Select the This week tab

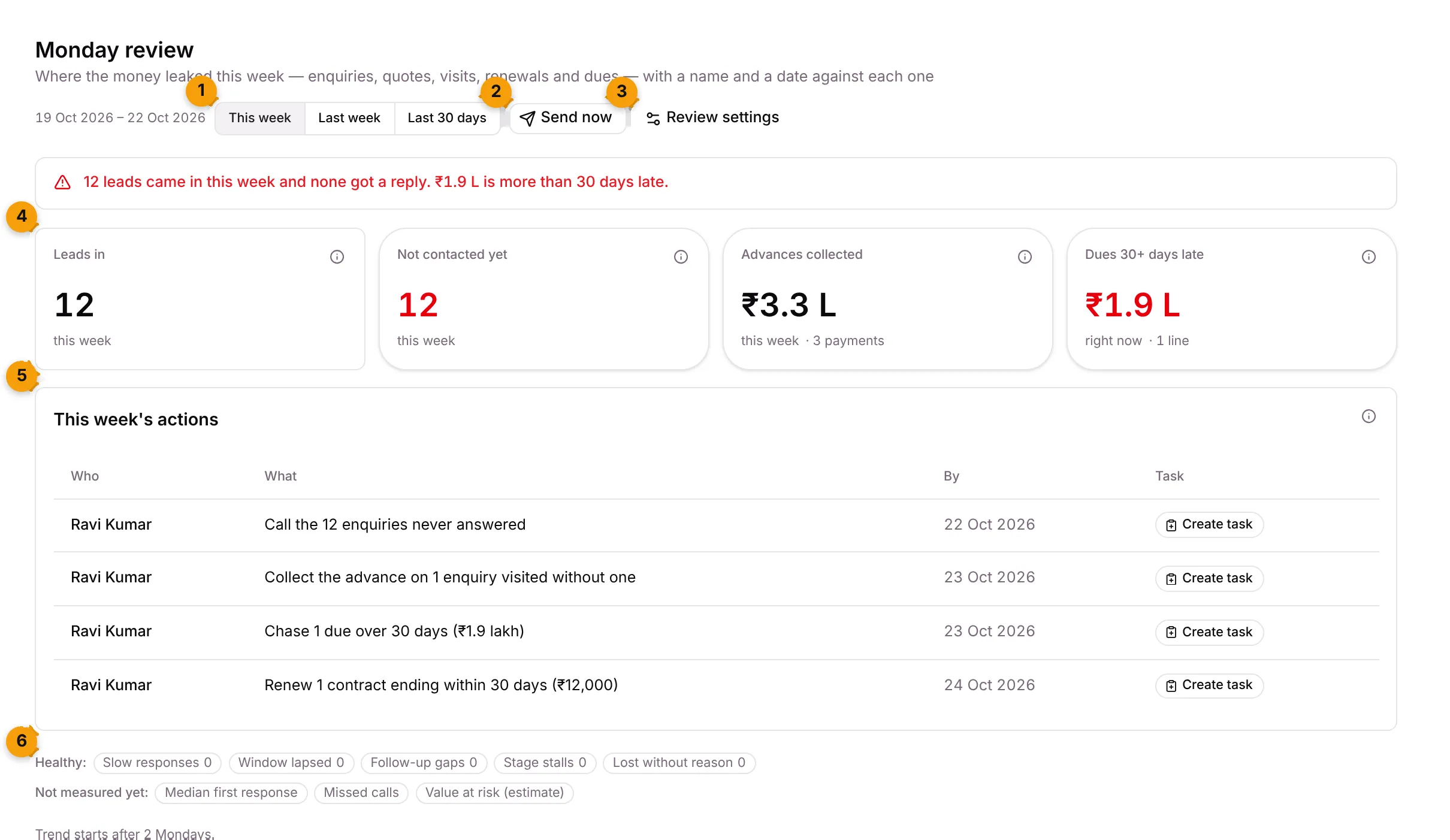coord(259,117)
